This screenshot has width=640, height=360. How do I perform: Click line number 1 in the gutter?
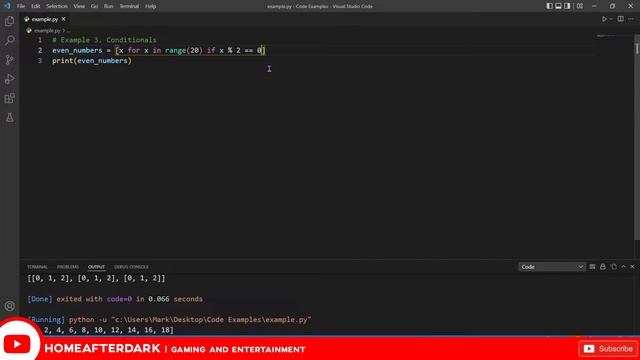[40, 40]
